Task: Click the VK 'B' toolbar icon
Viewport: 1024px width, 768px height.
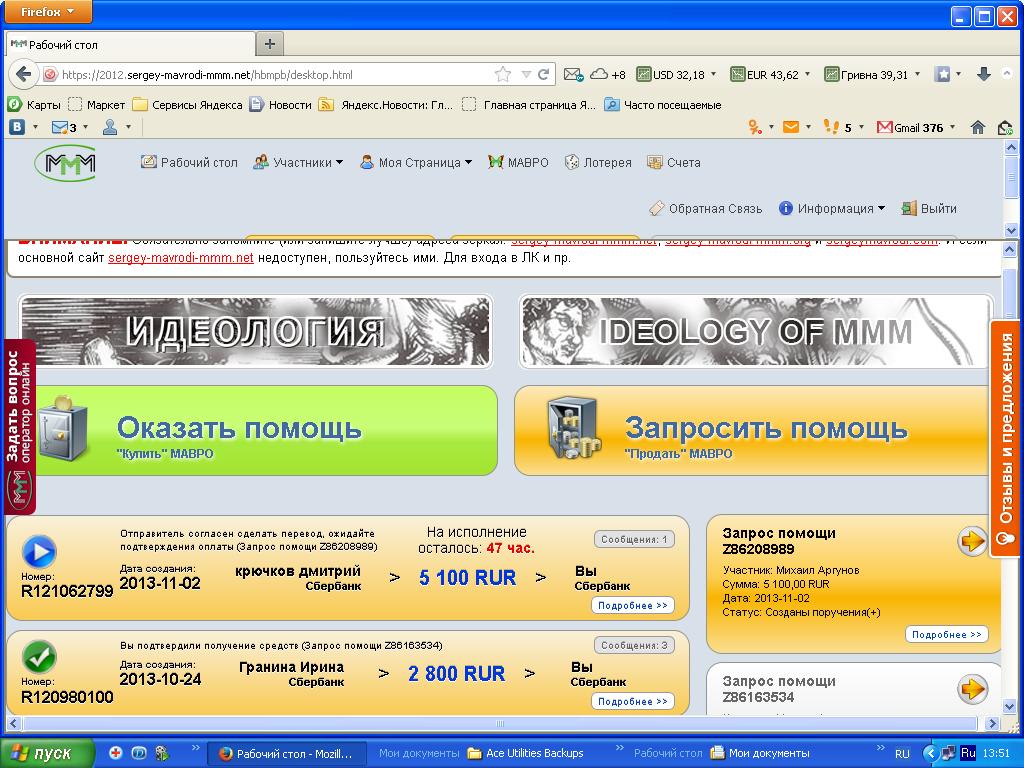Action: click(x=17, y=127)
